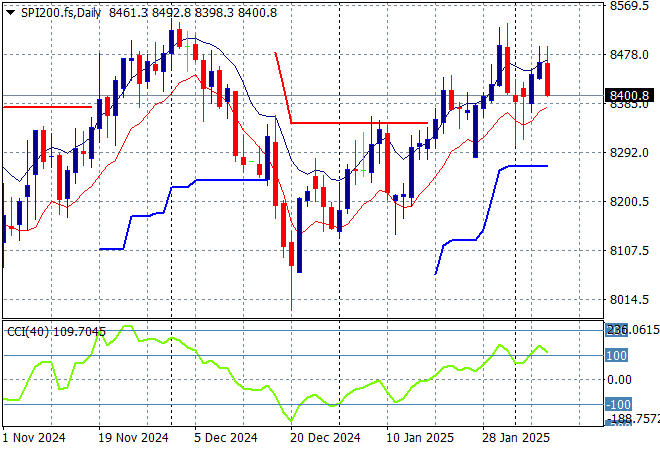Image resolution: width=660 pixels, height=450 pixels.
Task: Click the CCI 0.00 axis label
Action: 619,380
